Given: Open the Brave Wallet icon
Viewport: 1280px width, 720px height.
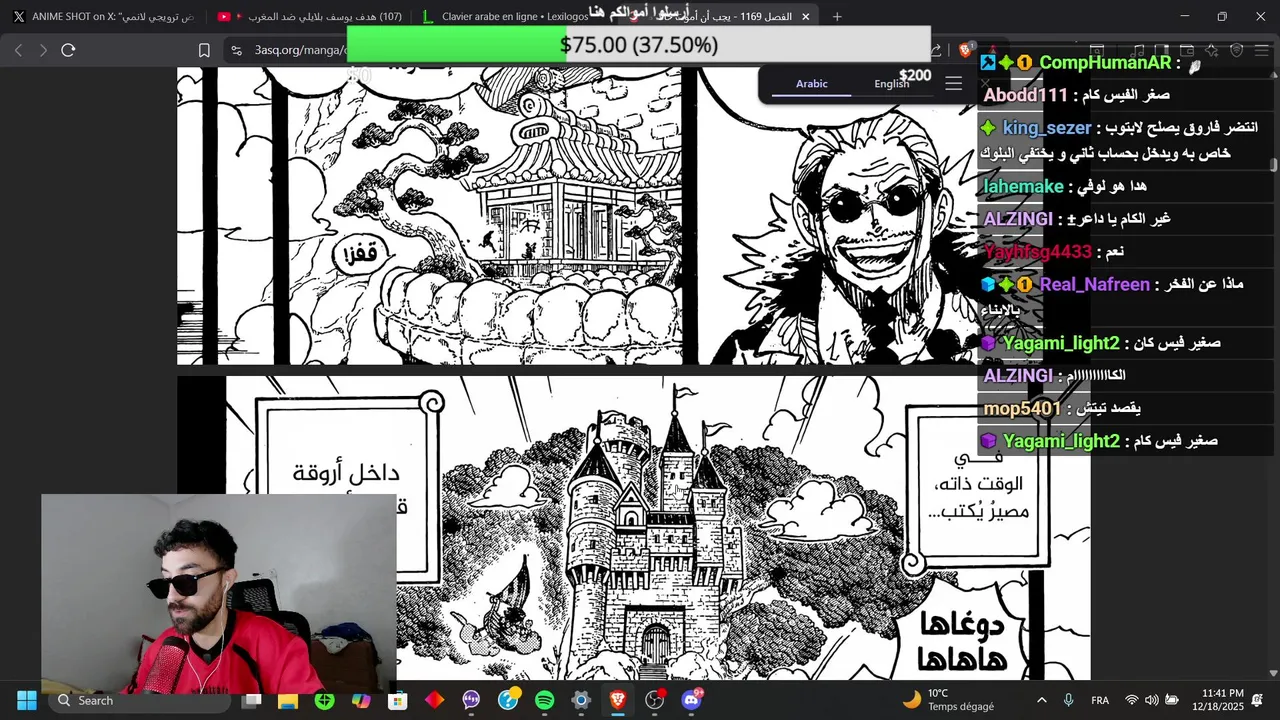Looking at the screenshot, I should coord(1186,50).
